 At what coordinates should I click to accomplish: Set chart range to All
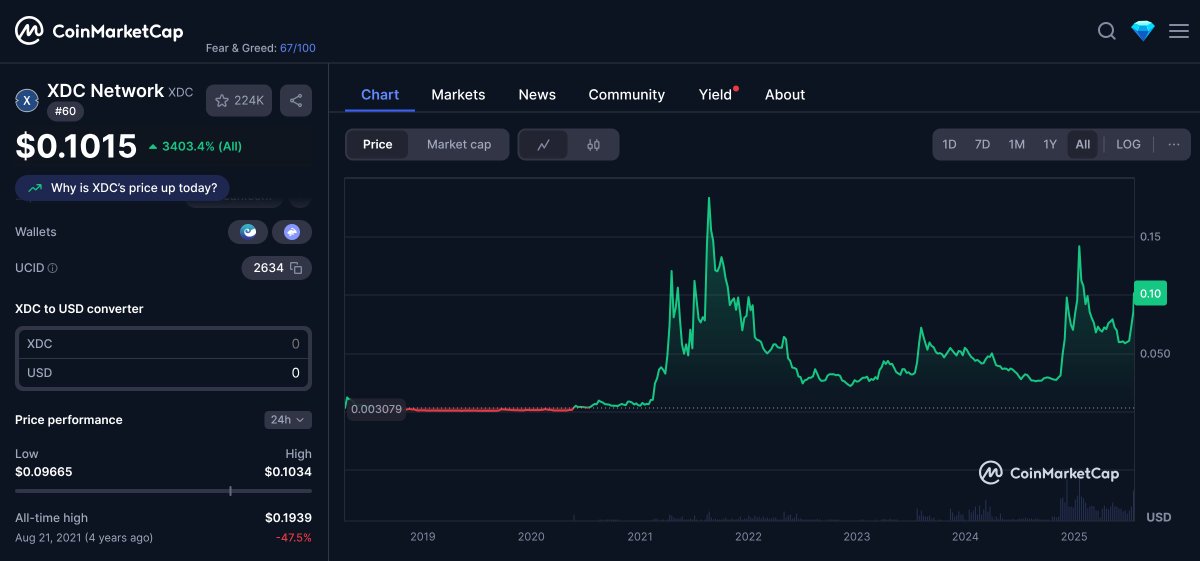[x=1083, y=145]
